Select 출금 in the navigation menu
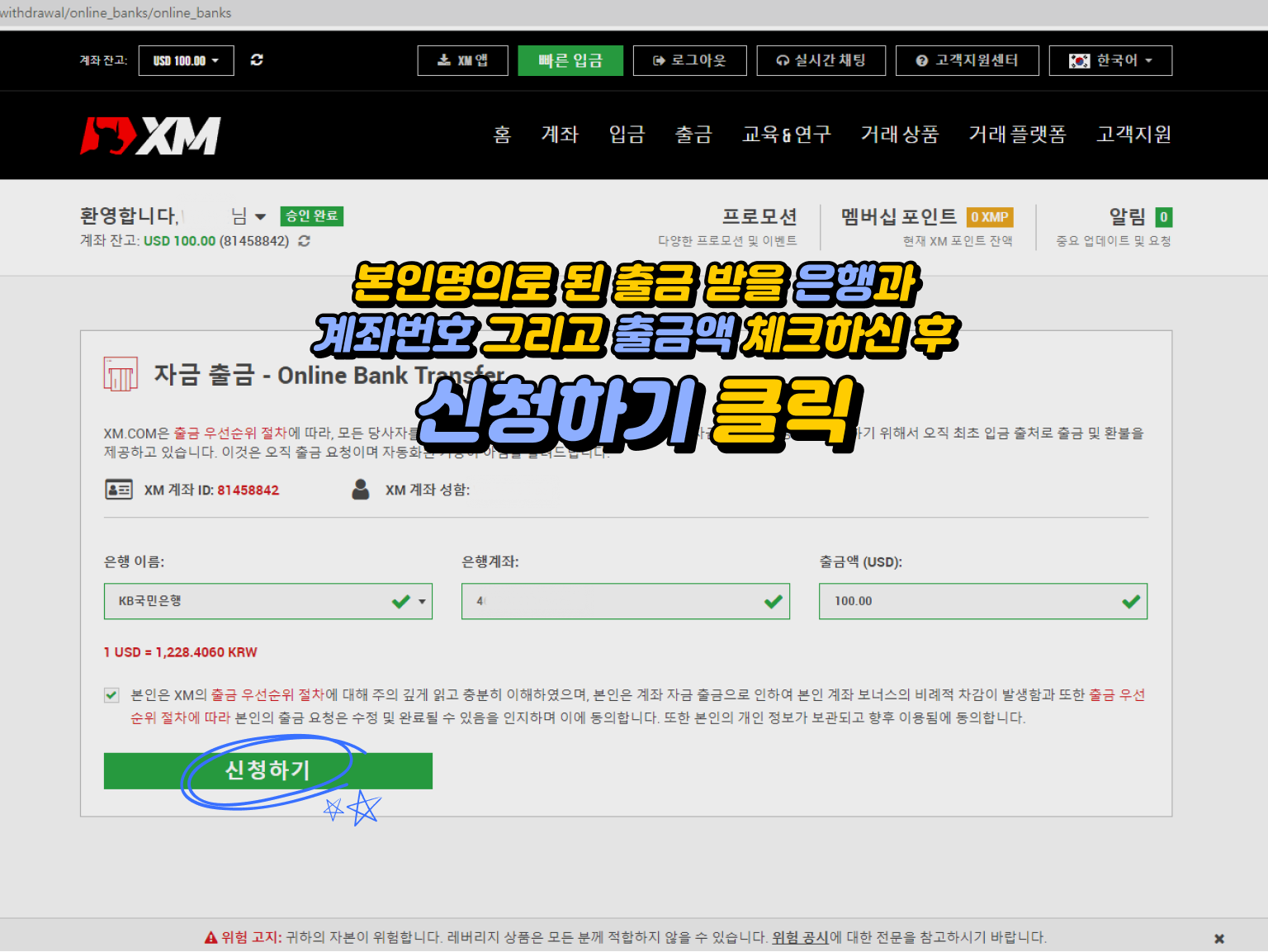 (693, 135)
